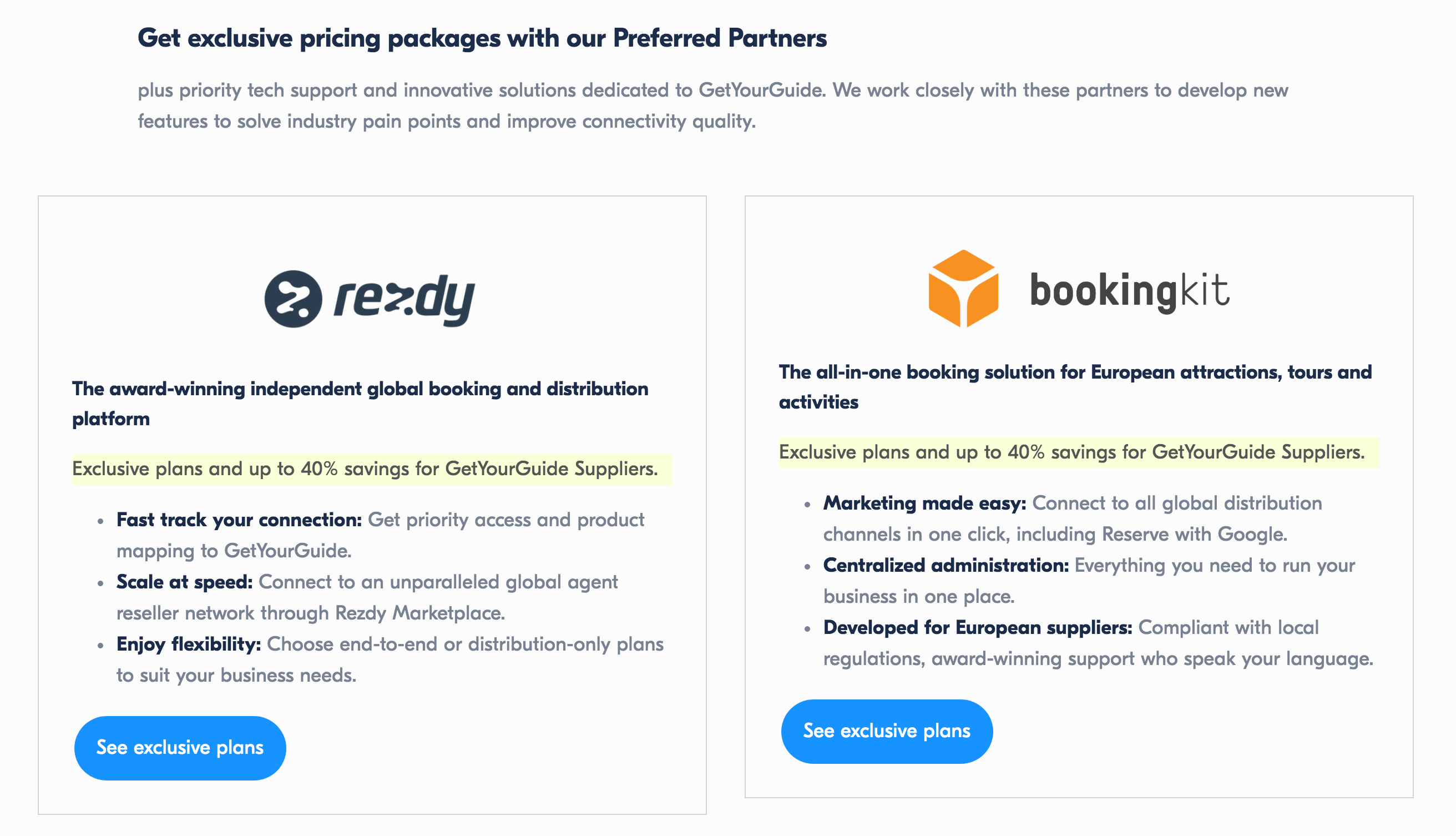The width and height of the screenshot is (1456, 836).
Task: Click the Scale at speed bullet
Action: point(367,597)
